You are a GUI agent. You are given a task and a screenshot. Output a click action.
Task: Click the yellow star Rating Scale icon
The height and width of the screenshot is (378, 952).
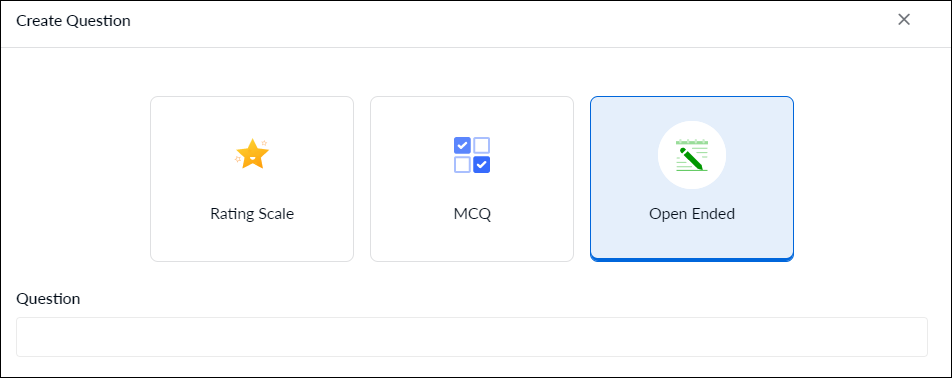[252, 154]
